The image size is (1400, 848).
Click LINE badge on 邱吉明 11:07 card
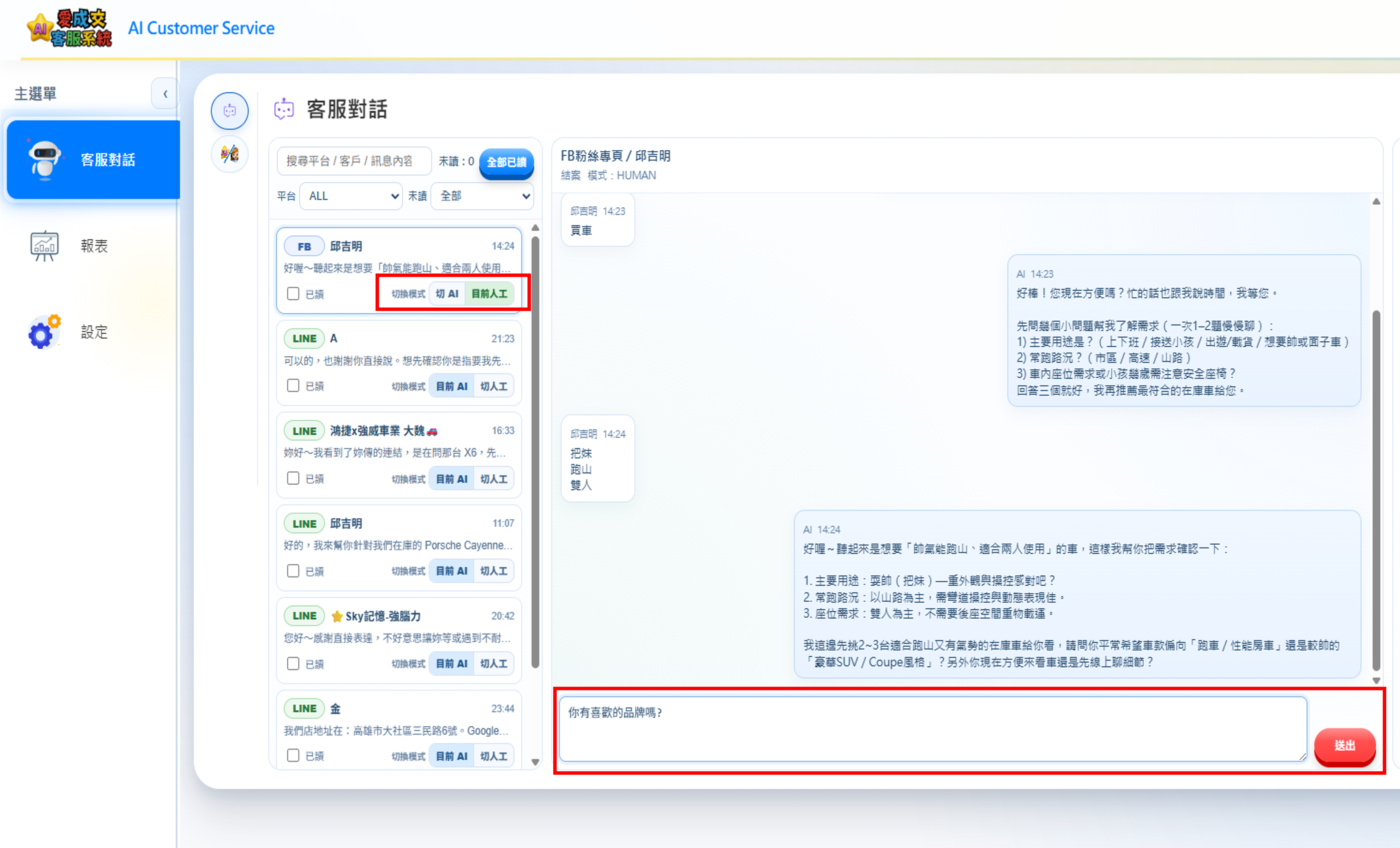tap(304, 523)
